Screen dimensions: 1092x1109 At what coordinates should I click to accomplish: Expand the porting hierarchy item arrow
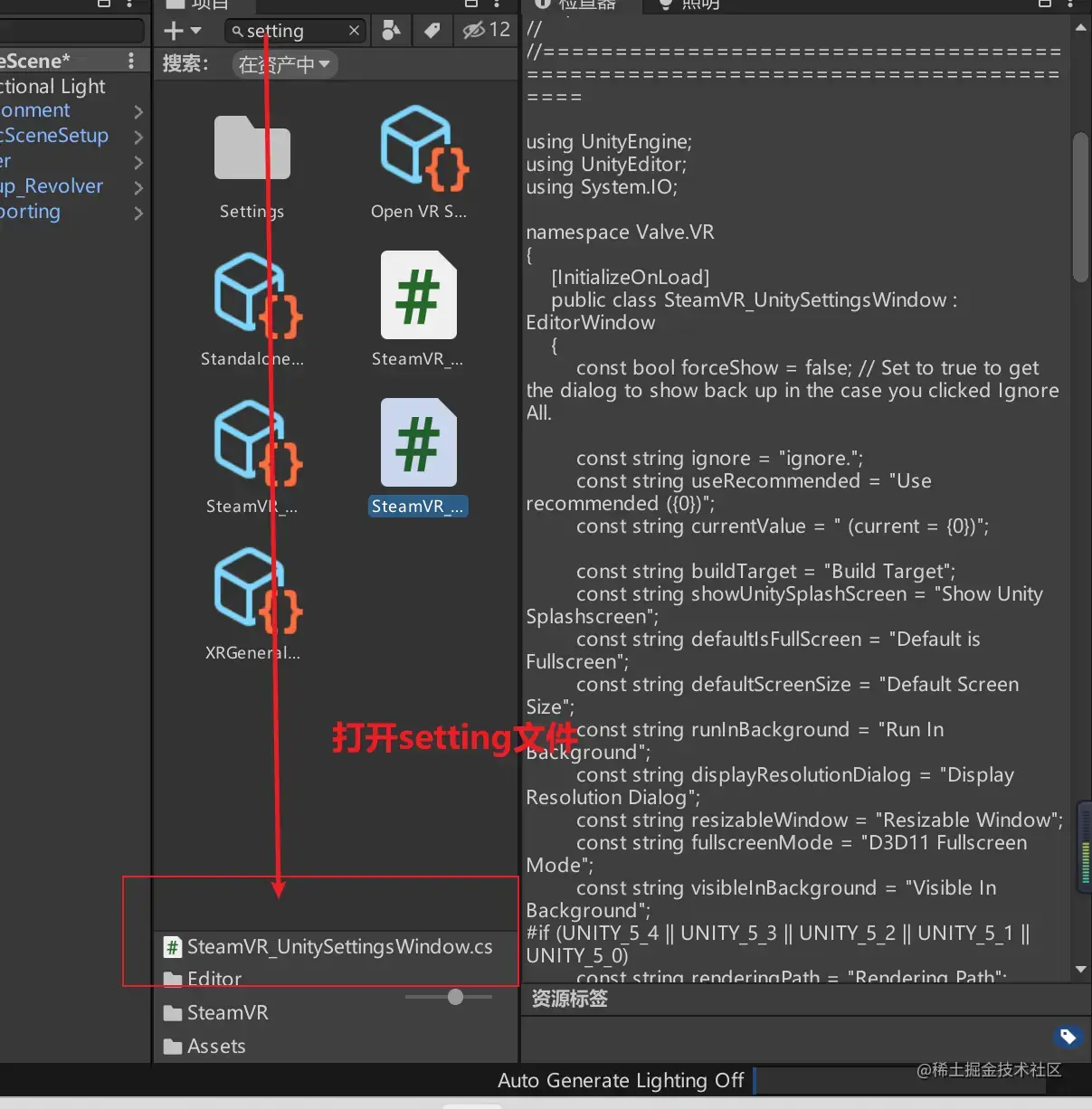point(138,213)
